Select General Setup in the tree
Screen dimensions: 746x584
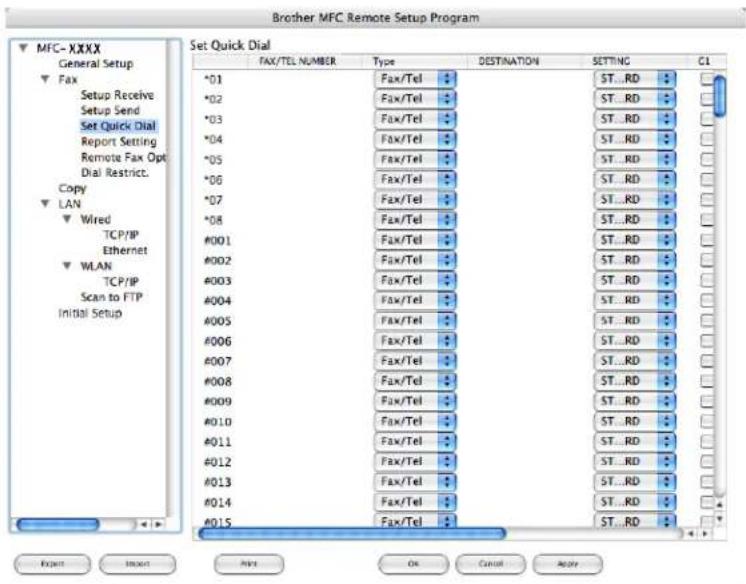96,63
